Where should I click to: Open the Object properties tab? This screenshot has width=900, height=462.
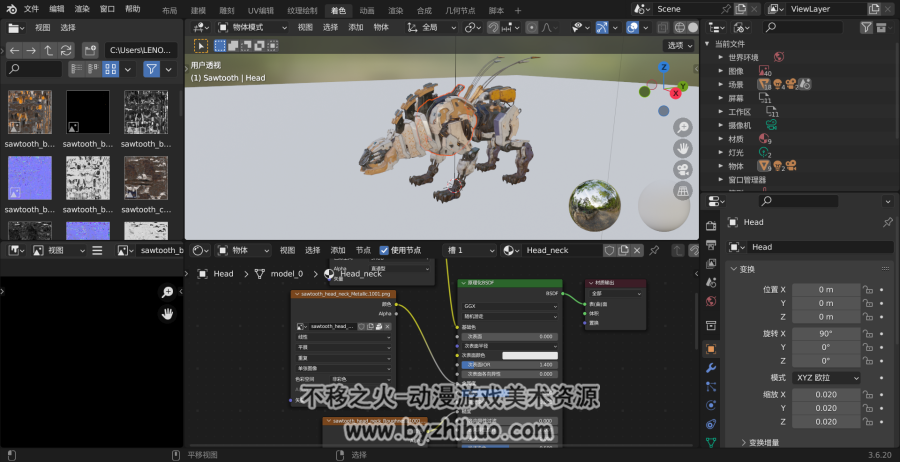711,349
